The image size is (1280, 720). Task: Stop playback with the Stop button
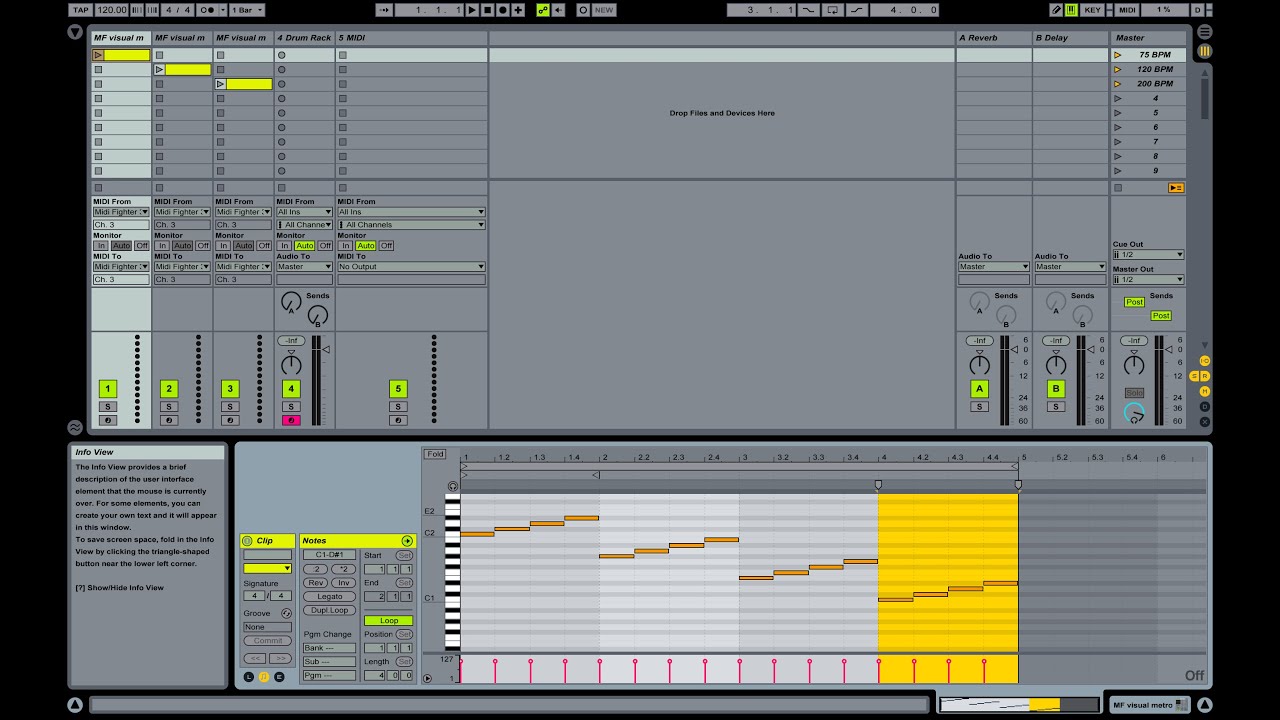[x=487, y=10]
